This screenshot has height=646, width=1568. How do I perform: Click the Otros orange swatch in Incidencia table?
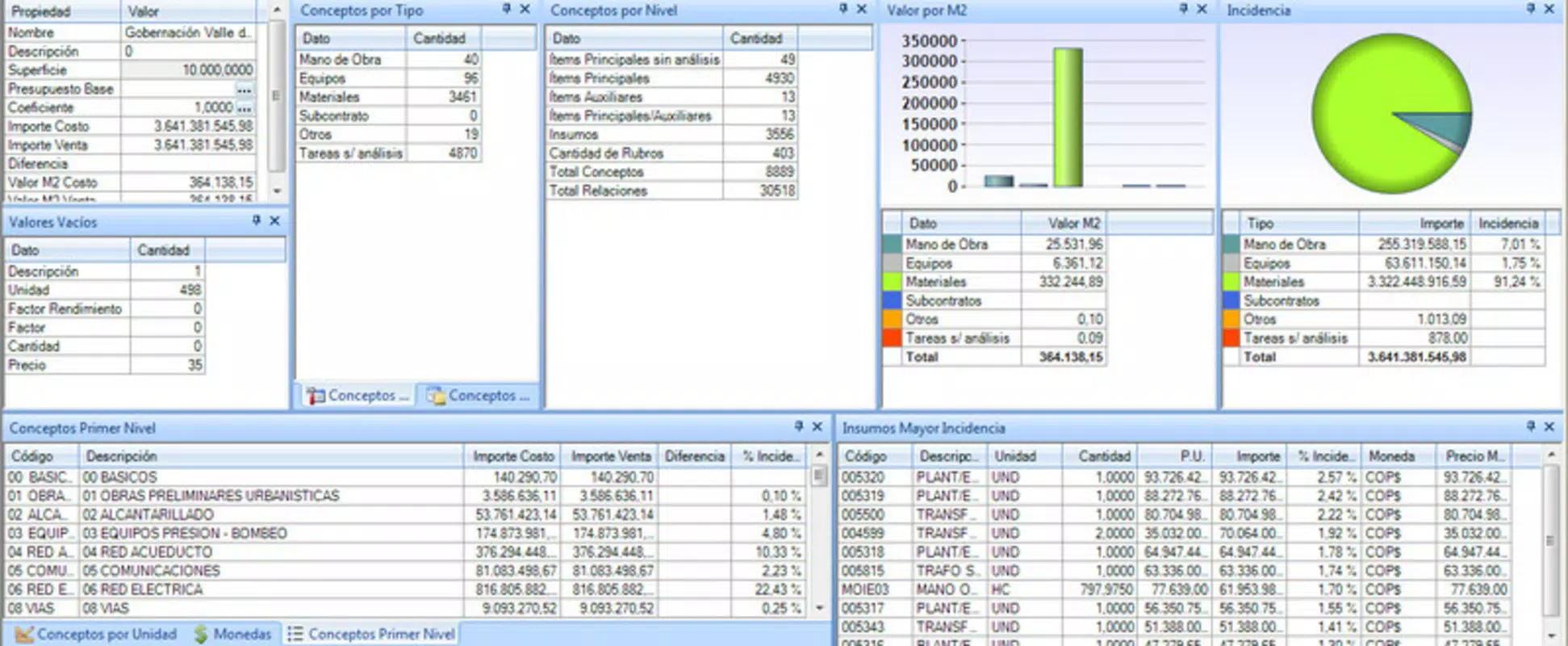pos(1231,319)
